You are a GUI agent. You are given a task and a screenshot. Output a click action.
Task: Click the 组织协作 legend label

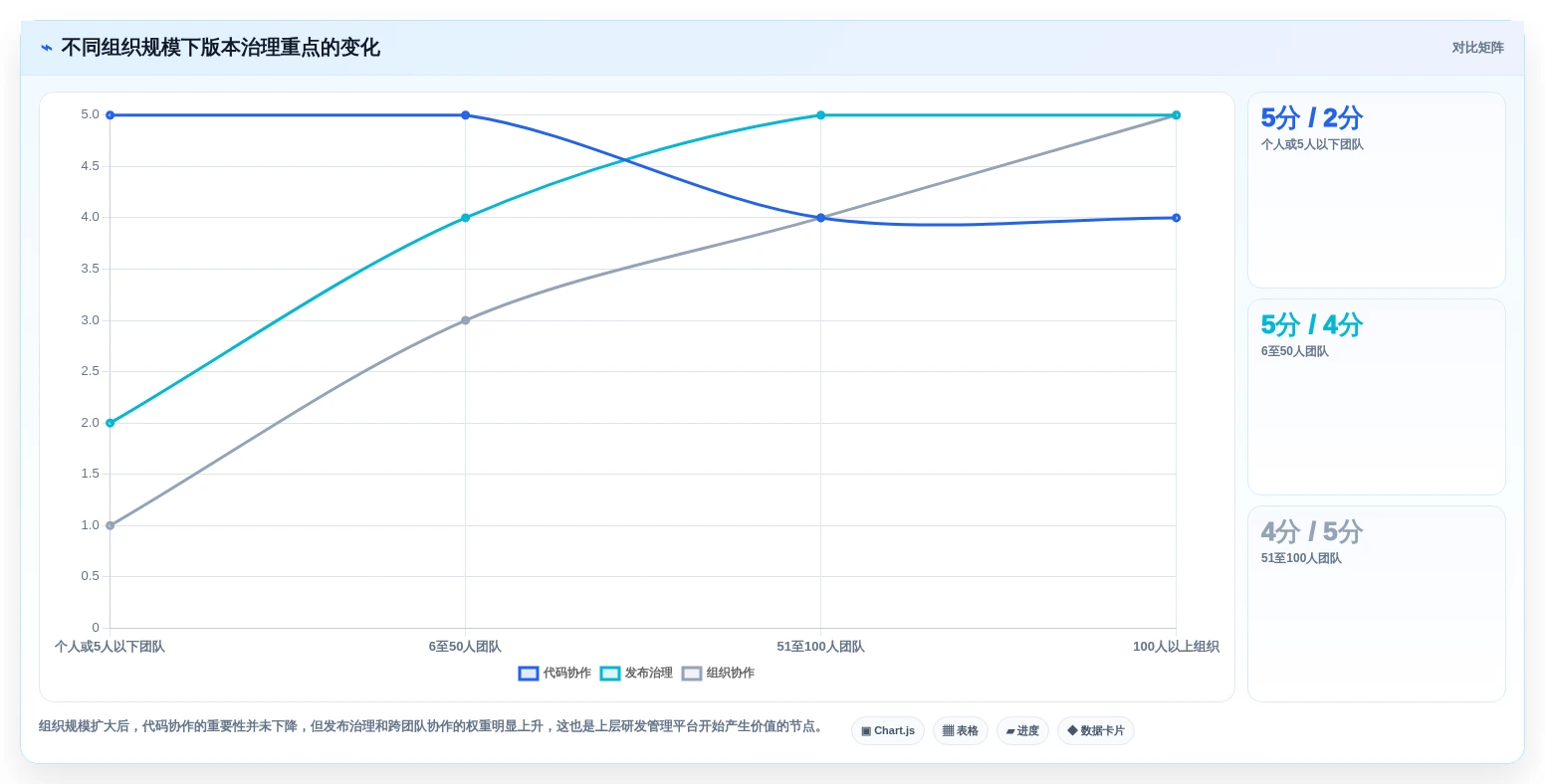[x=731, y=674]
